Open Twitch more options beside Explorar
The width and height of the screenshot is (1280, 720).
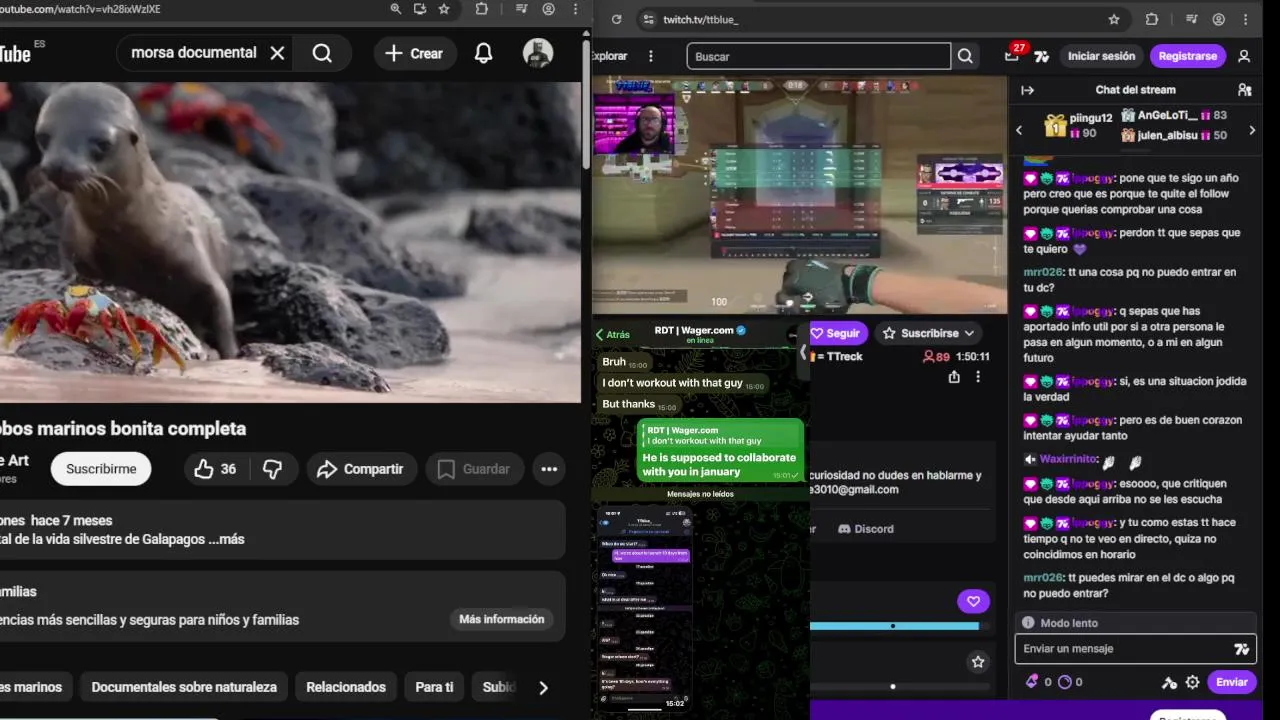(651, 56)
